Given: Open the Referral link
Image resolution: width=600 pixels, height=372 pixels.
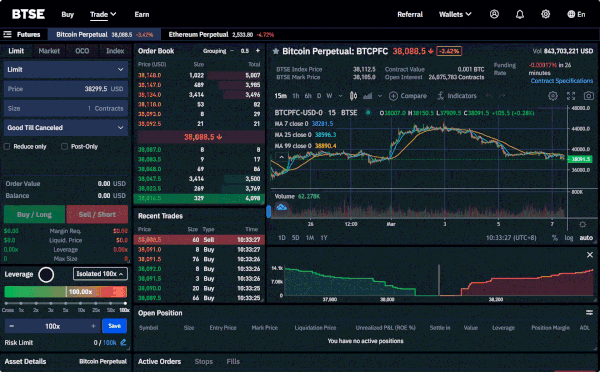Looking at the screenshot, I should click(x=410, y=15).
